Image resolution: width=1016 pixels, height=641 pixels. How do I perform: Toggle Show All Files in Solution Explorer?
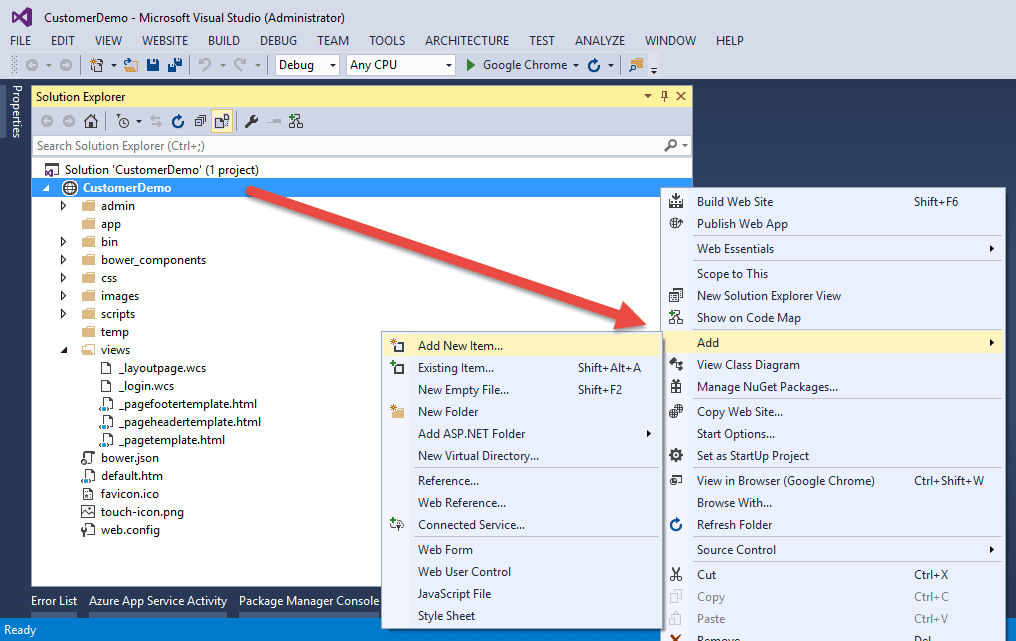[x=222, y=121]
